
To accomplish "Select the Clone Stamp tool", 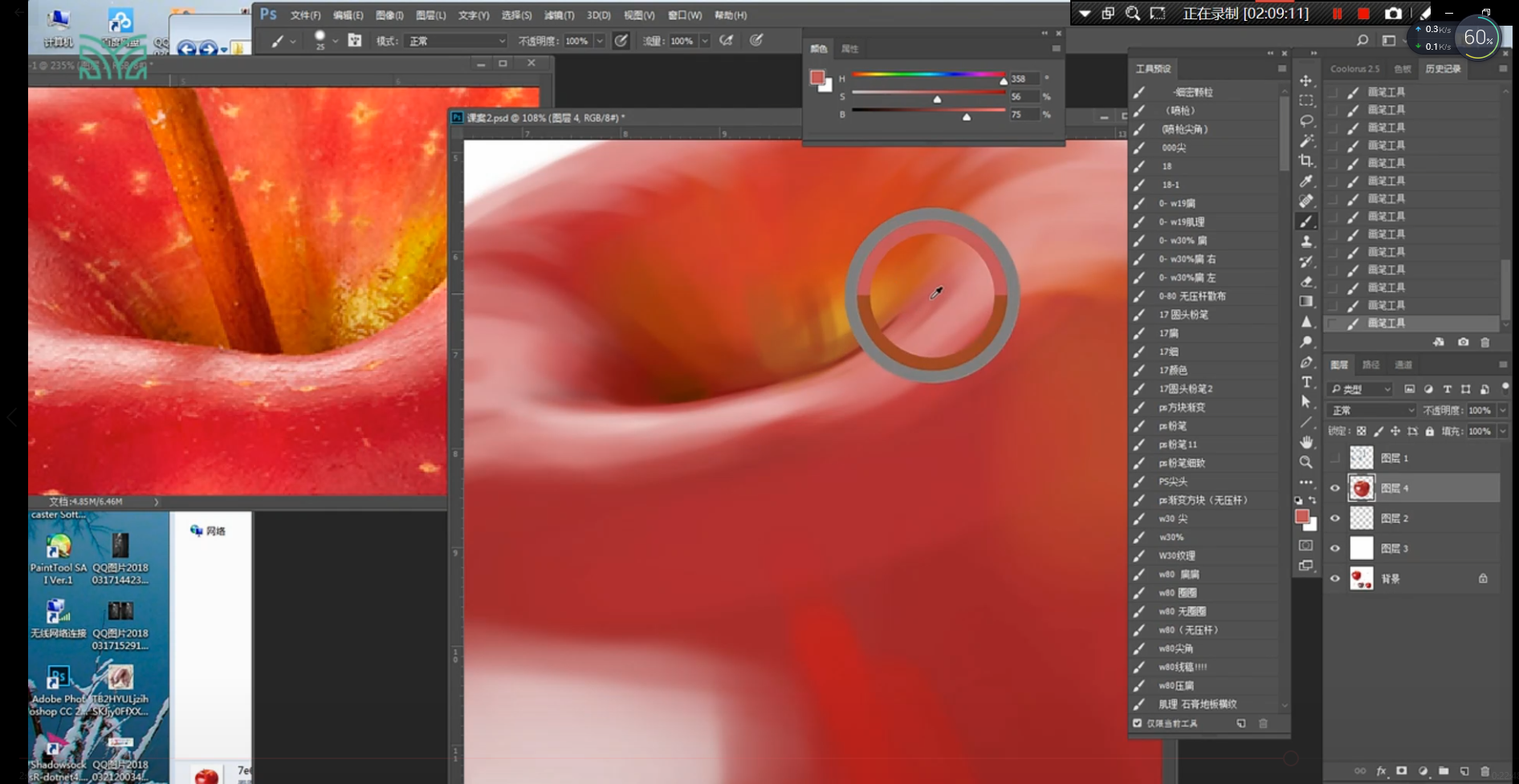I will 1306,242.
